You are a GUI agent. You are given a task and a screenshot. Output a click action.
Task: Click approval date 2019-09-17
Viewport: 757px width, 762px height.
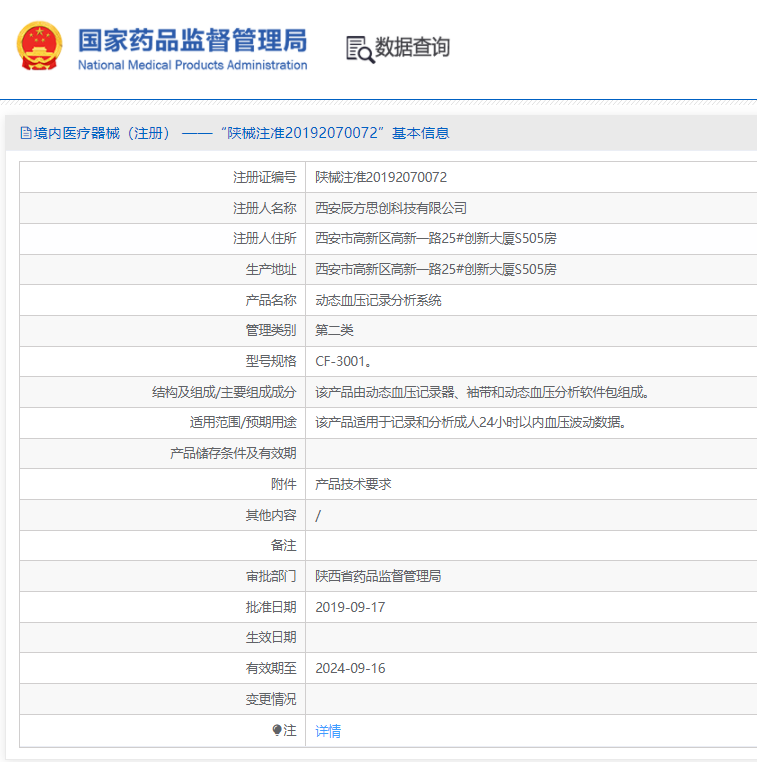pos(350,607)
